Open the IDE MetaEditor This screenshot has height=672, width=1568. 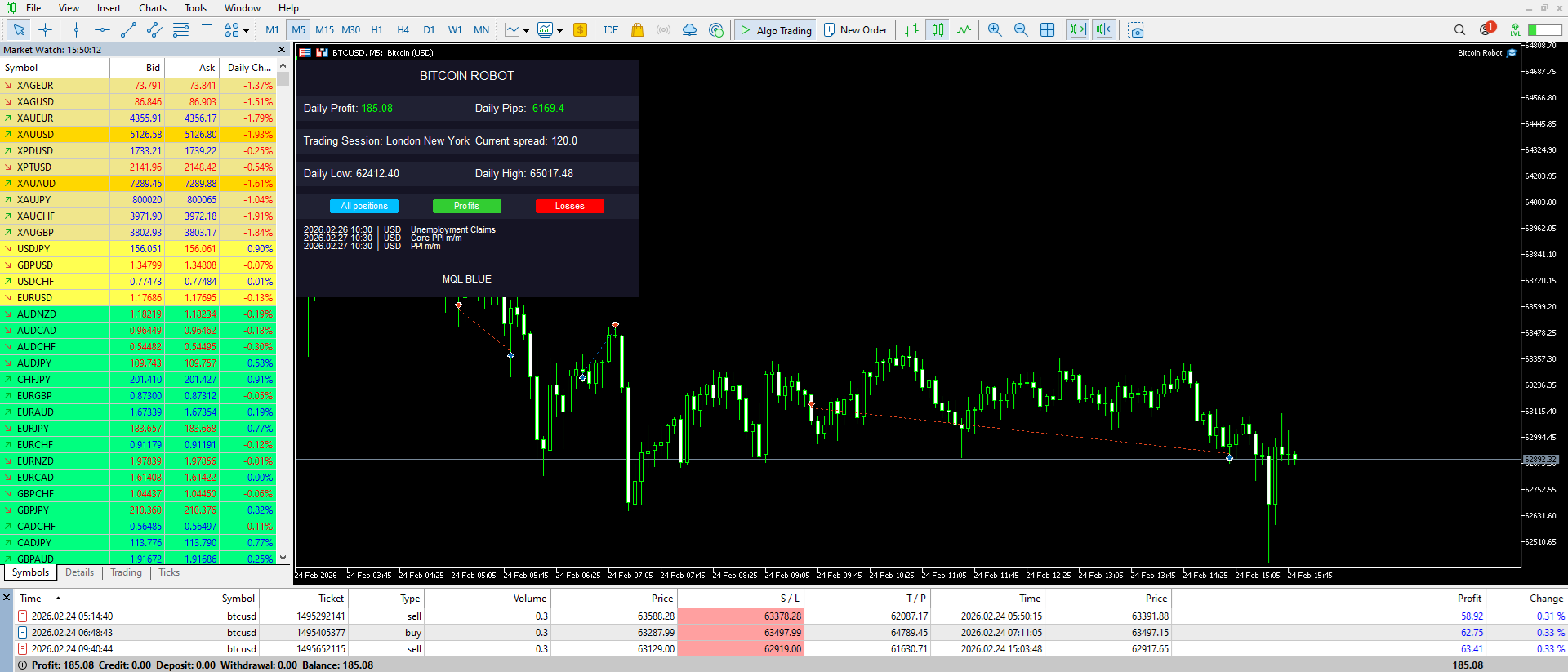pyautogui.click(x=611, y=30)
